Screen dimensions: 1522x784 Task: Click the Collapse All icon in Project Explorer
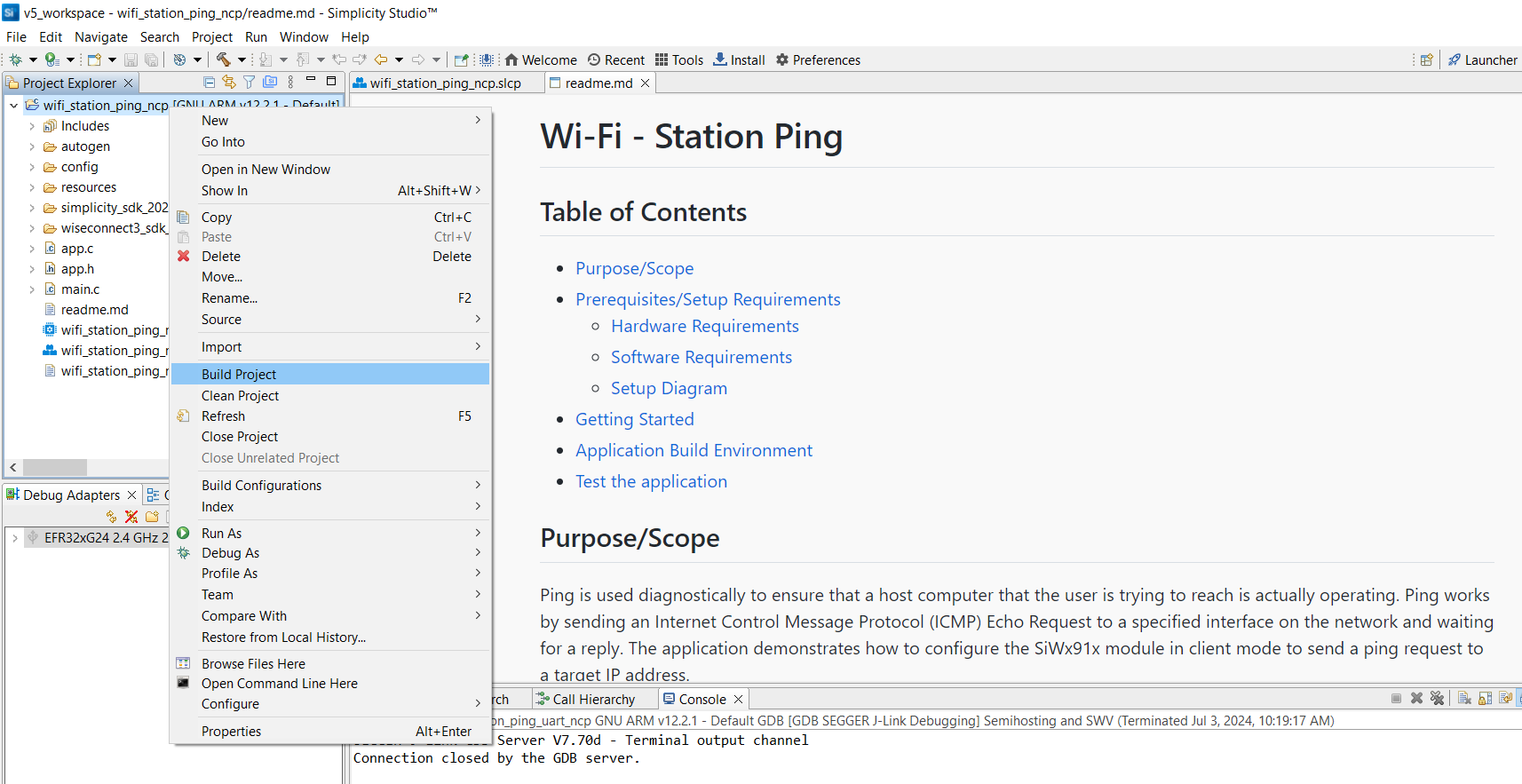click(x=209, y=83)
